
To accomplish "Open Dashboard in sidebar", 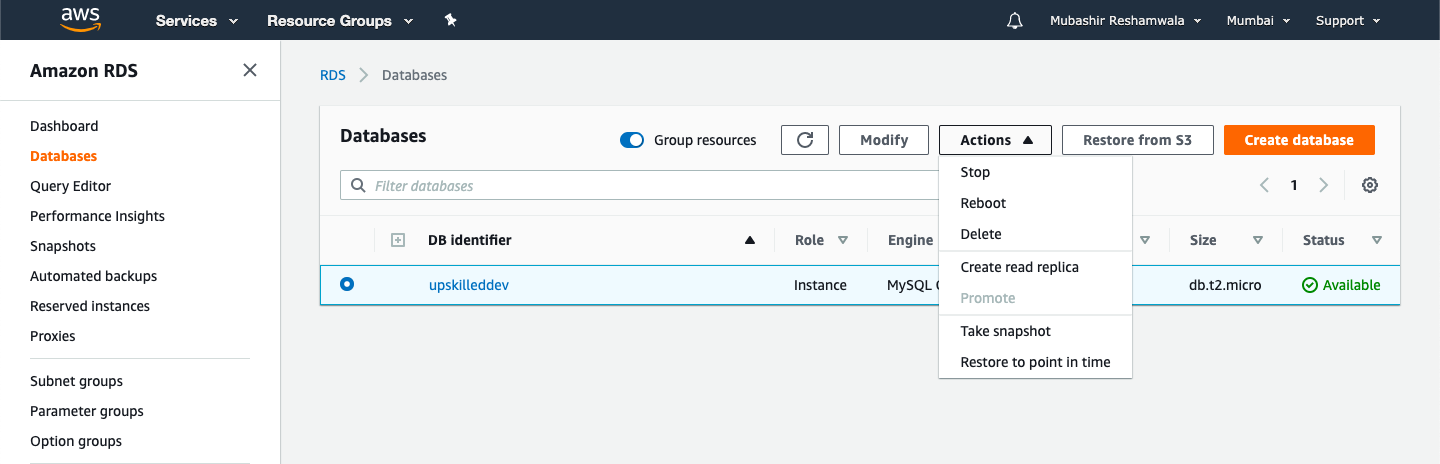I will tap(64, 126).
